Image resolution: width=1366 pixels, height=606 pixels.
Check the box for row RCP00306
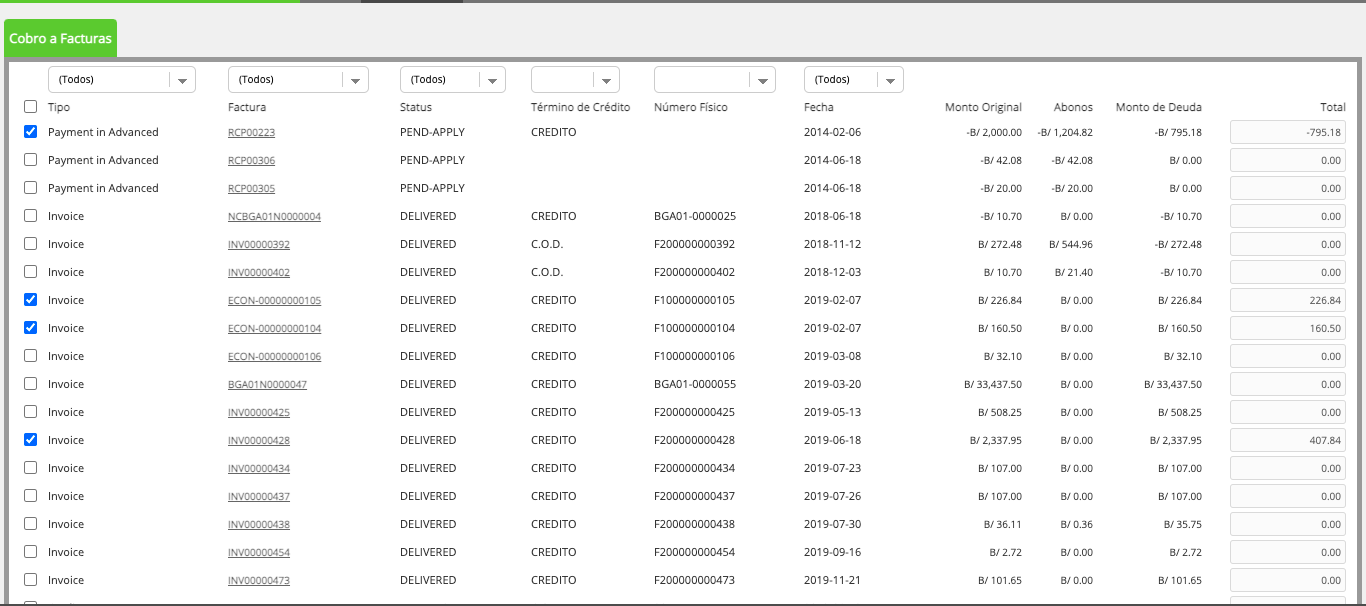(31, 160)
